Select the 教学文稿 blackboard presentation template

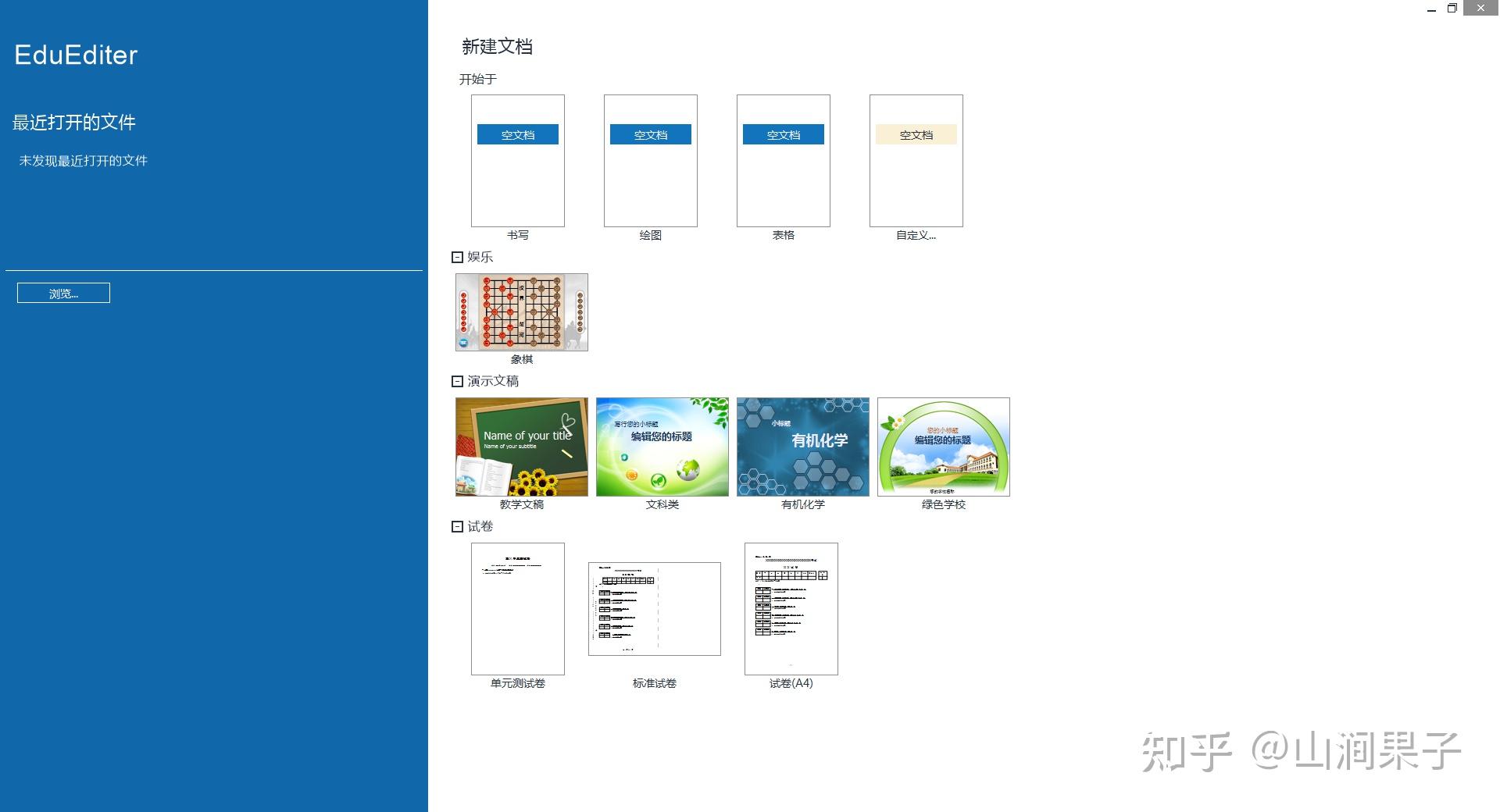click(x=522, y=447)
